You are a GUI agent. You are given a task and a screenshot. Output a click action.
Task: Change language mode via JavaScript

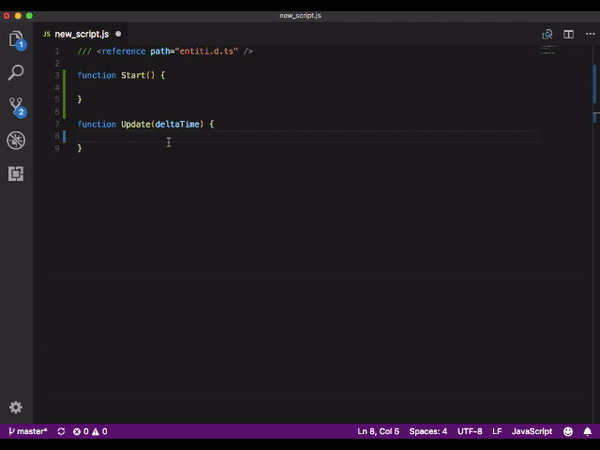pos(532,432)
